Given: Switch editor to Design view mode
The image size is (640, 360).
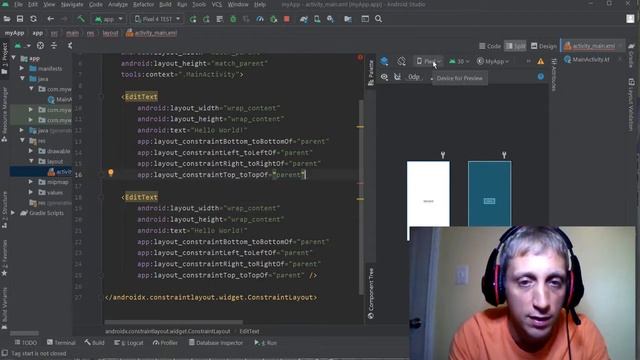Looking at the screenshot, I should 543,46.
